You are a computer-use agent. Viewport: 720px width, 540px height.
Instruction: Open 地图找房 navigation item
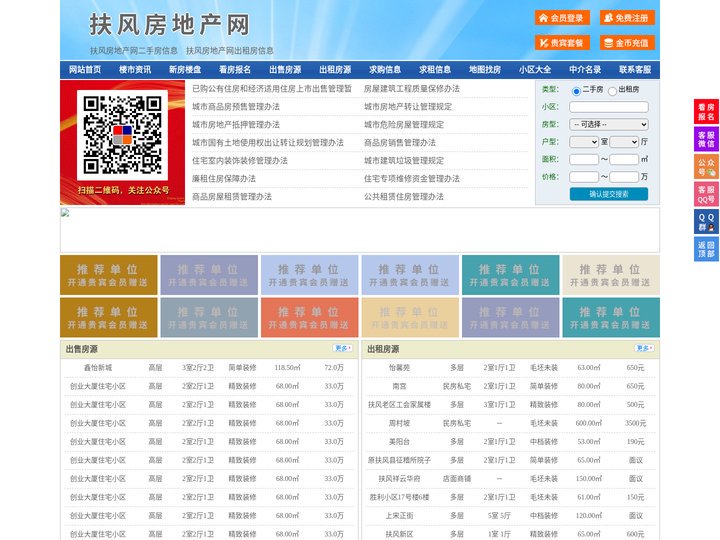click(485, 70)
